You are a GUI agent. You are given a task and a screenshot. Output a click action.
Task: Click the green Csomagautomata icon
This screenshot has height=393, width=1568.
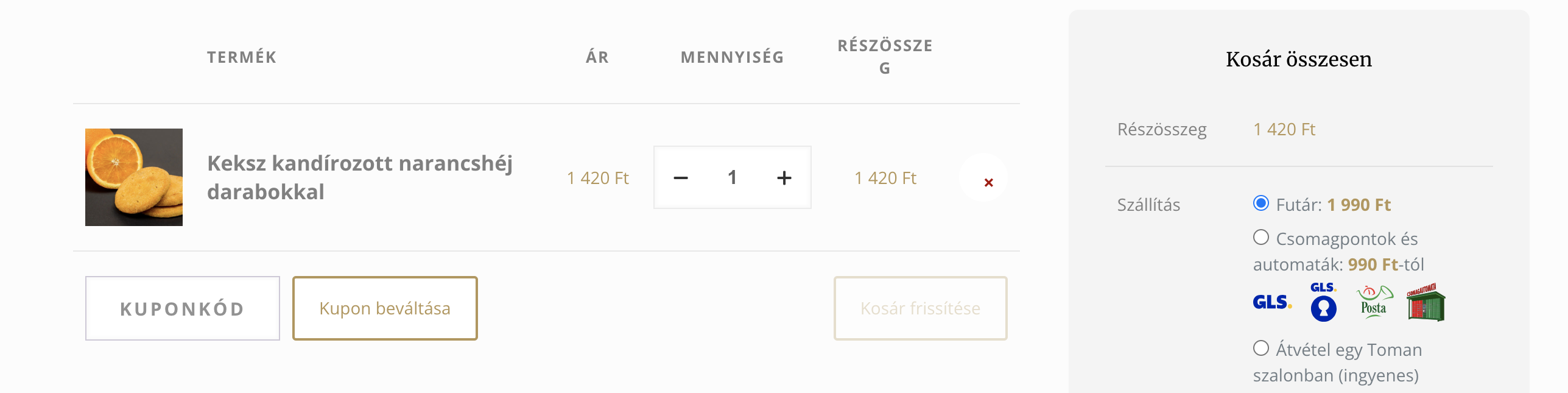pos(1426,302)
